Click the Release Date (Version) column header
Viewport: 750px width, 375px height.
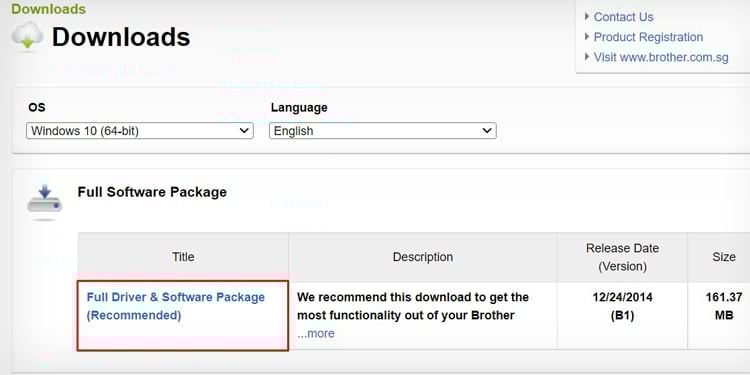pos(622,257)
